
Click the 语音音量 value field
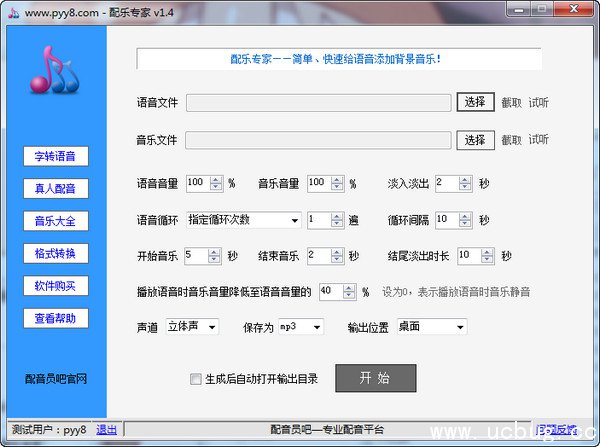click(x=195, y=183)
